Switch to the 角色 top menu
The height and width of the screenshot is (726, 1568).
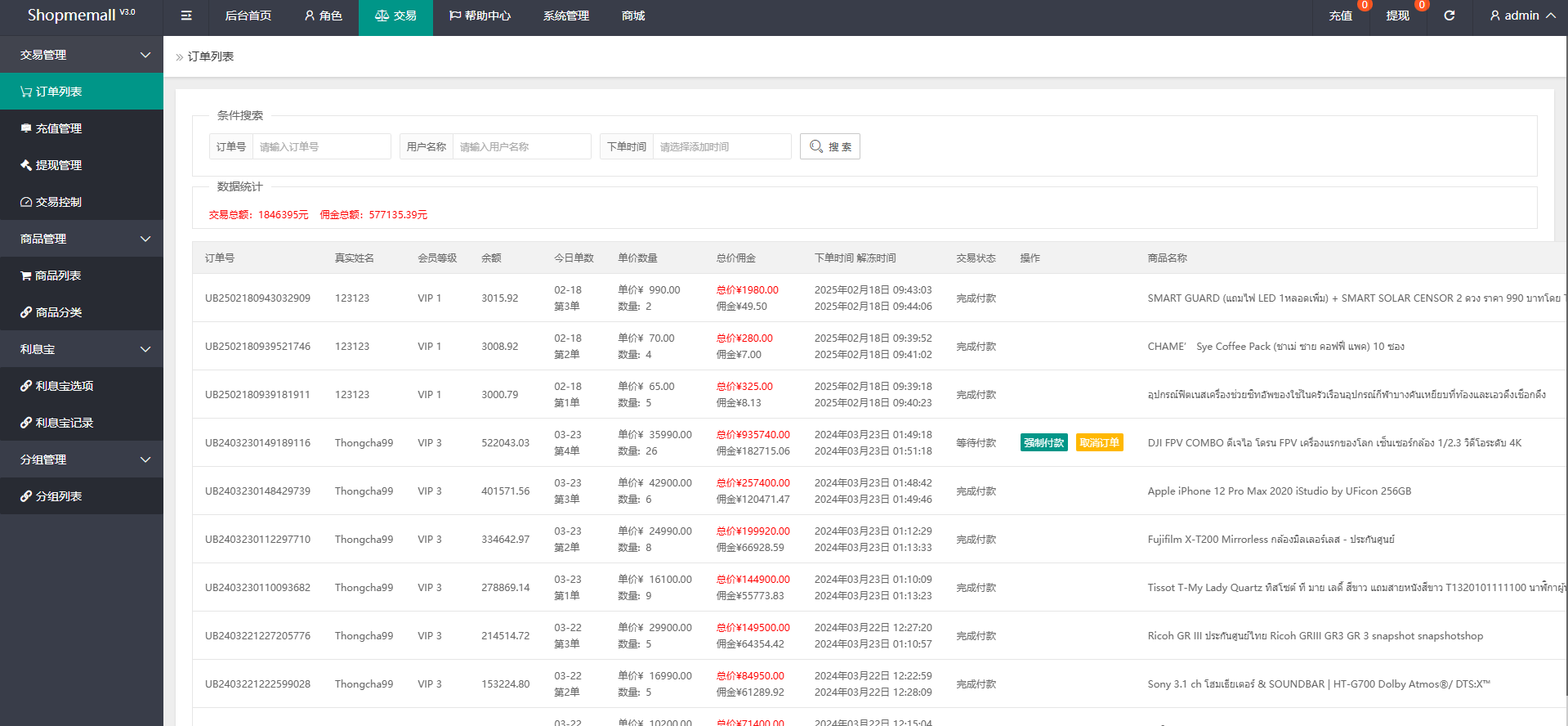click(323, 16)
